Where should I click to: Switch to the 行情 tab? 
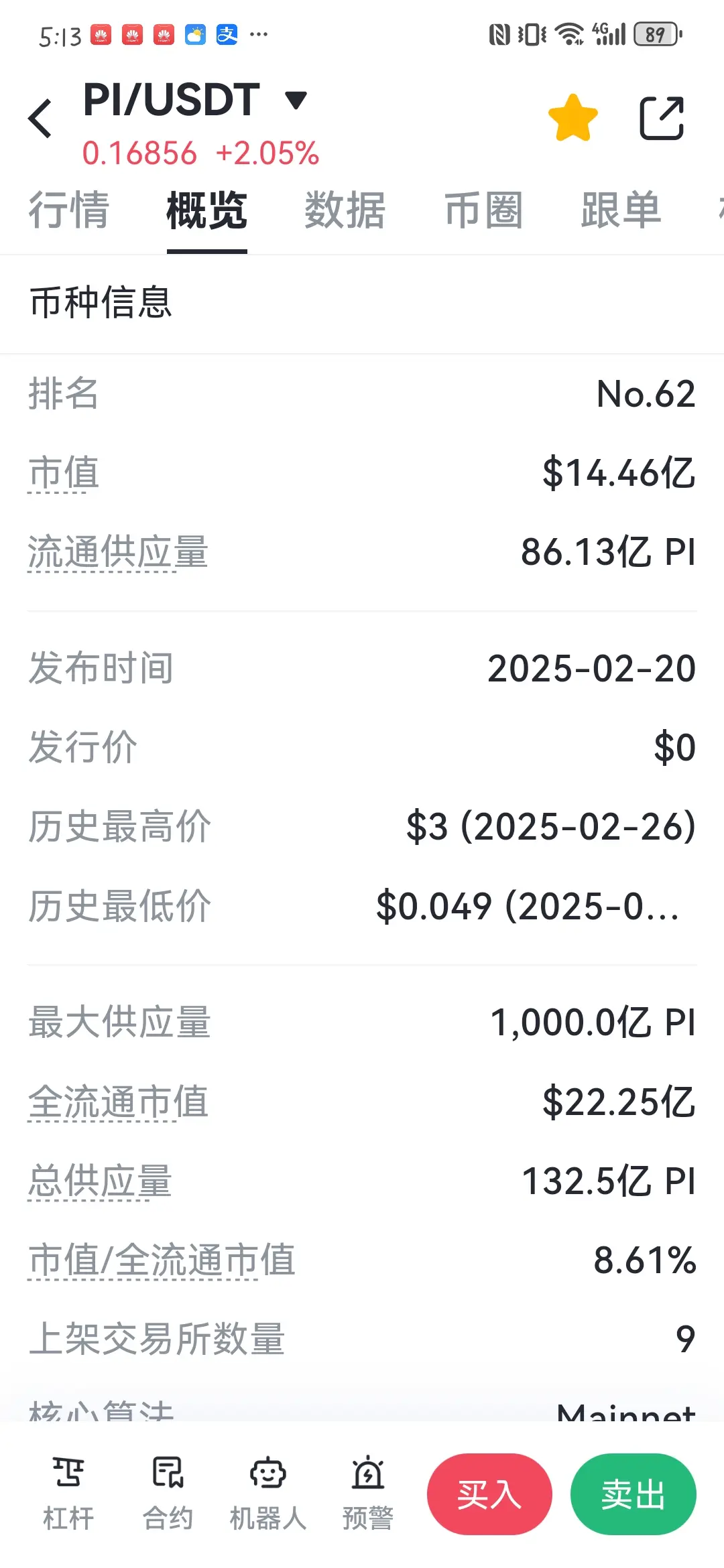(68, 210)
